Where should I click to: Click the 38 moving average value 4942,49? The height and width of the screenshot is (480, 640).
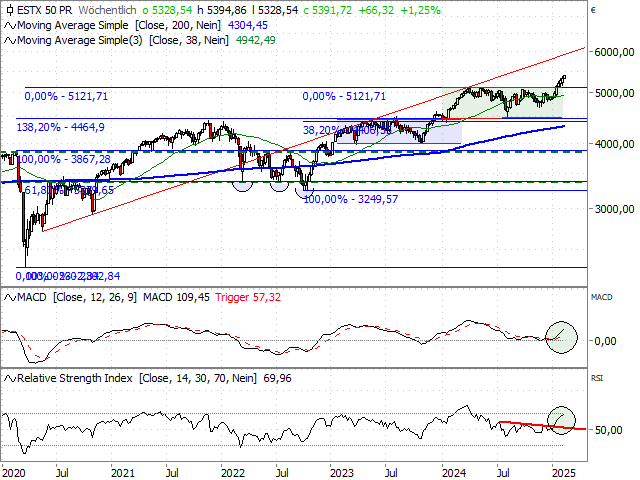[256, 40]
